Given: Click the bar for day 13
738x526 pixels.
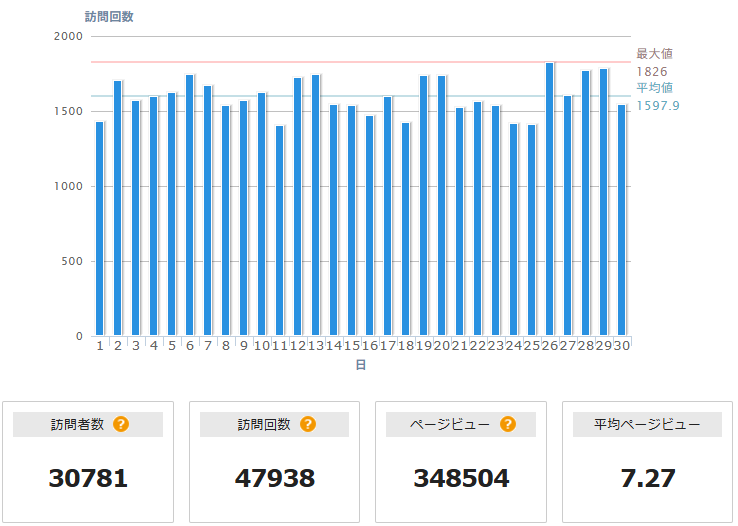Looking at the screenshot, I should [316, 205].
